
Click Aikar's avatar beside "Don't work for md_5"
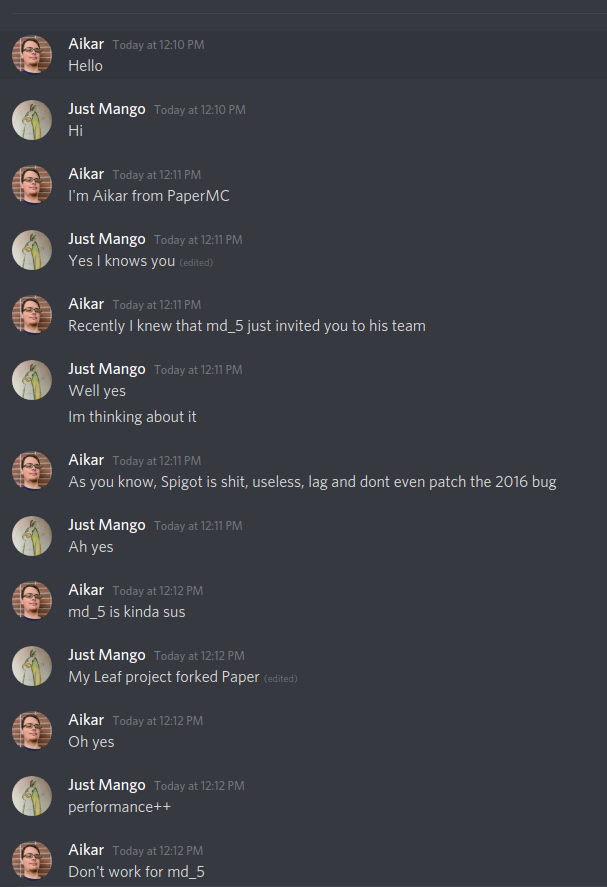32,861
